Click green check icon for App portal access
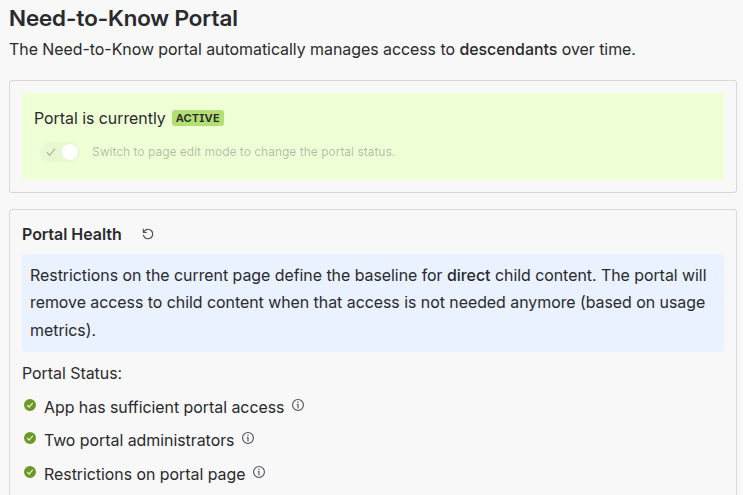 (x=30, y=407)
